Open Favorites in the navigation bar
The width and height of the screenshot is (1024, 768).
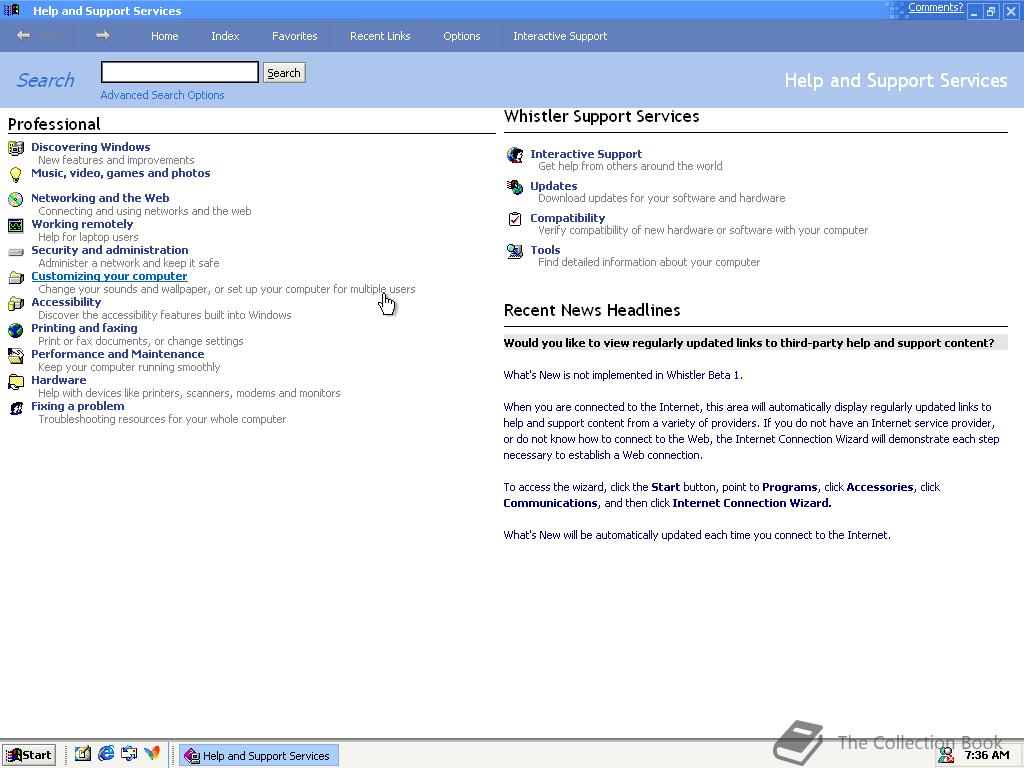click(295, 36)
